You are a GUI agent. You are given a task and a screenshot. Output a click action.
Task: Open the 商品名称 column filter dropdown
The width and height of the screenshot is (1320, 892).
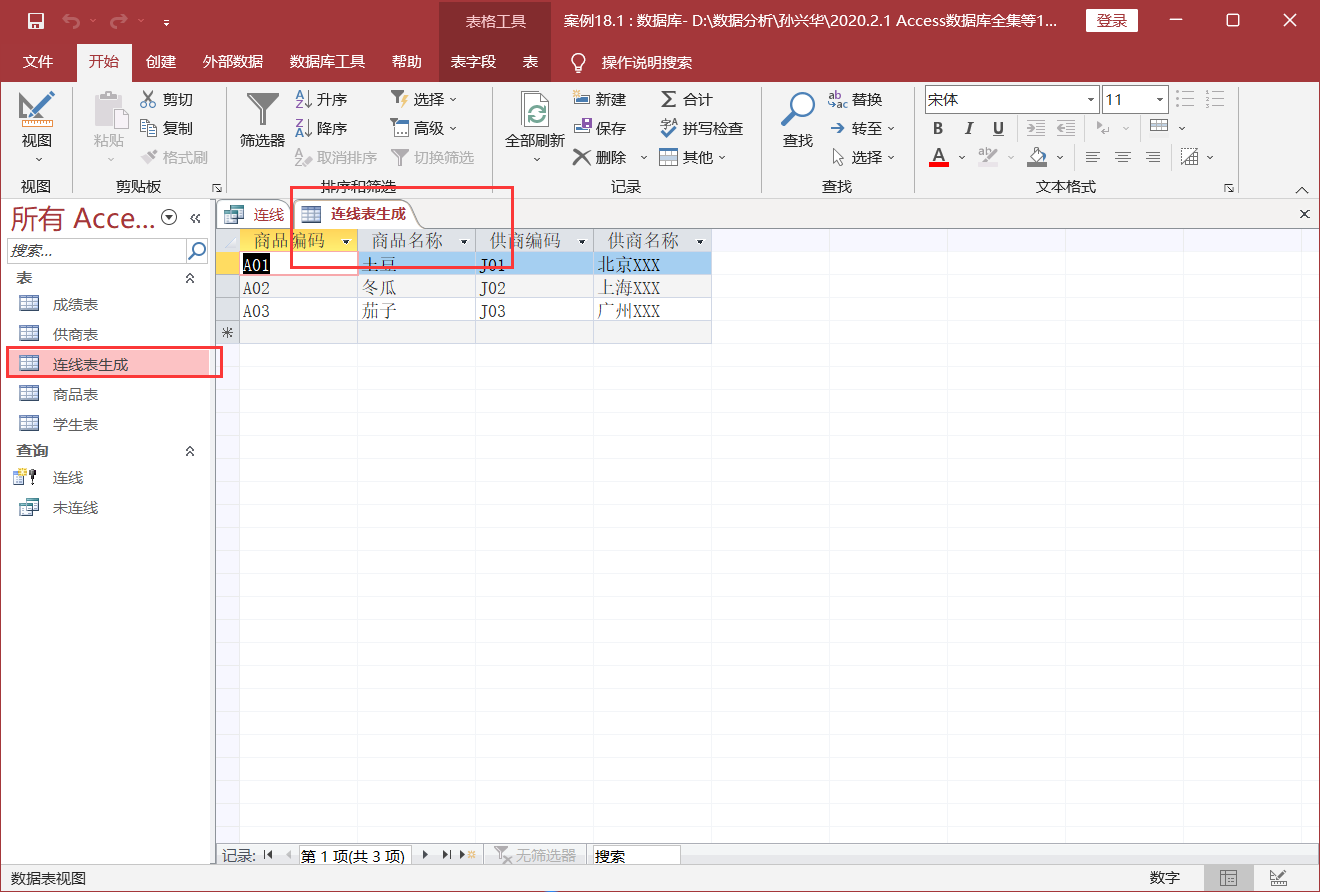coord(464,242)
